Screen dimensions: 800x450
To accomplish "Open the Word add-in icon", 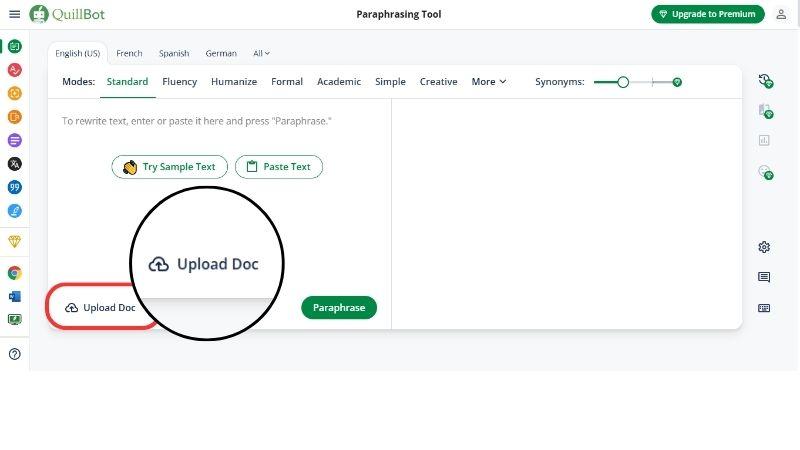I will (15, 296).
